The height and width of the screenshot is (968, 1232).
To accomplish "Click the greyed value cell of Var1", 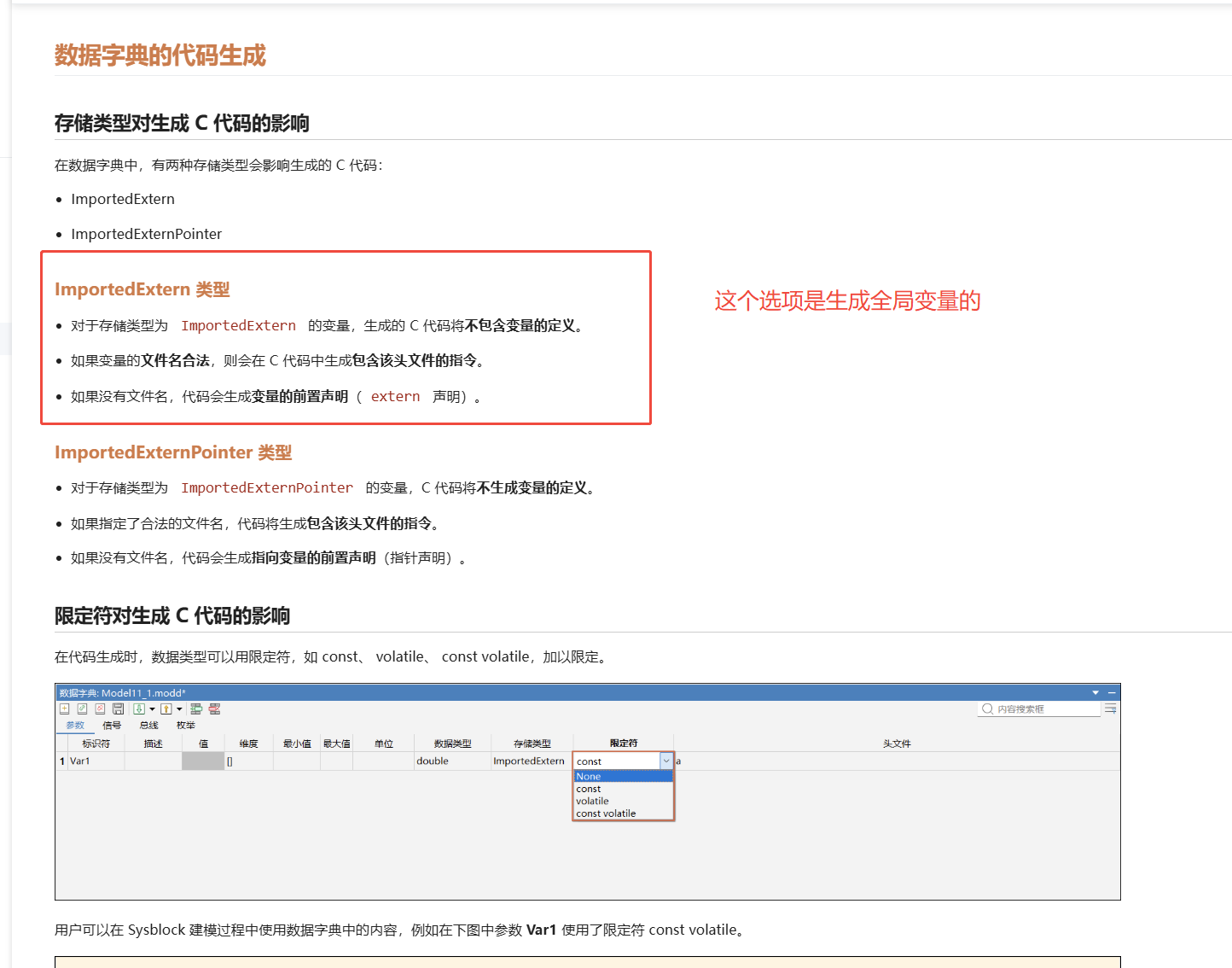I will click(203, 761).
